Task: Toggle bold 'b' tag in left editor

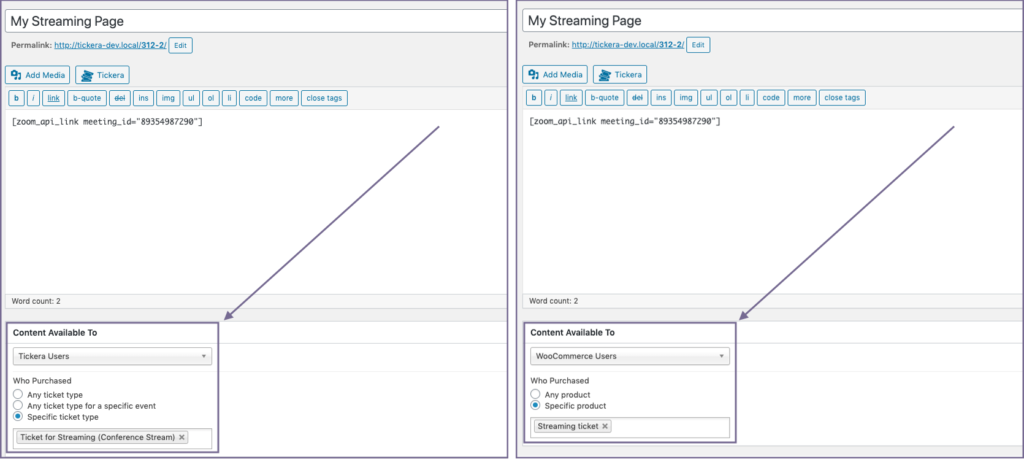Action: pos(17,98)
